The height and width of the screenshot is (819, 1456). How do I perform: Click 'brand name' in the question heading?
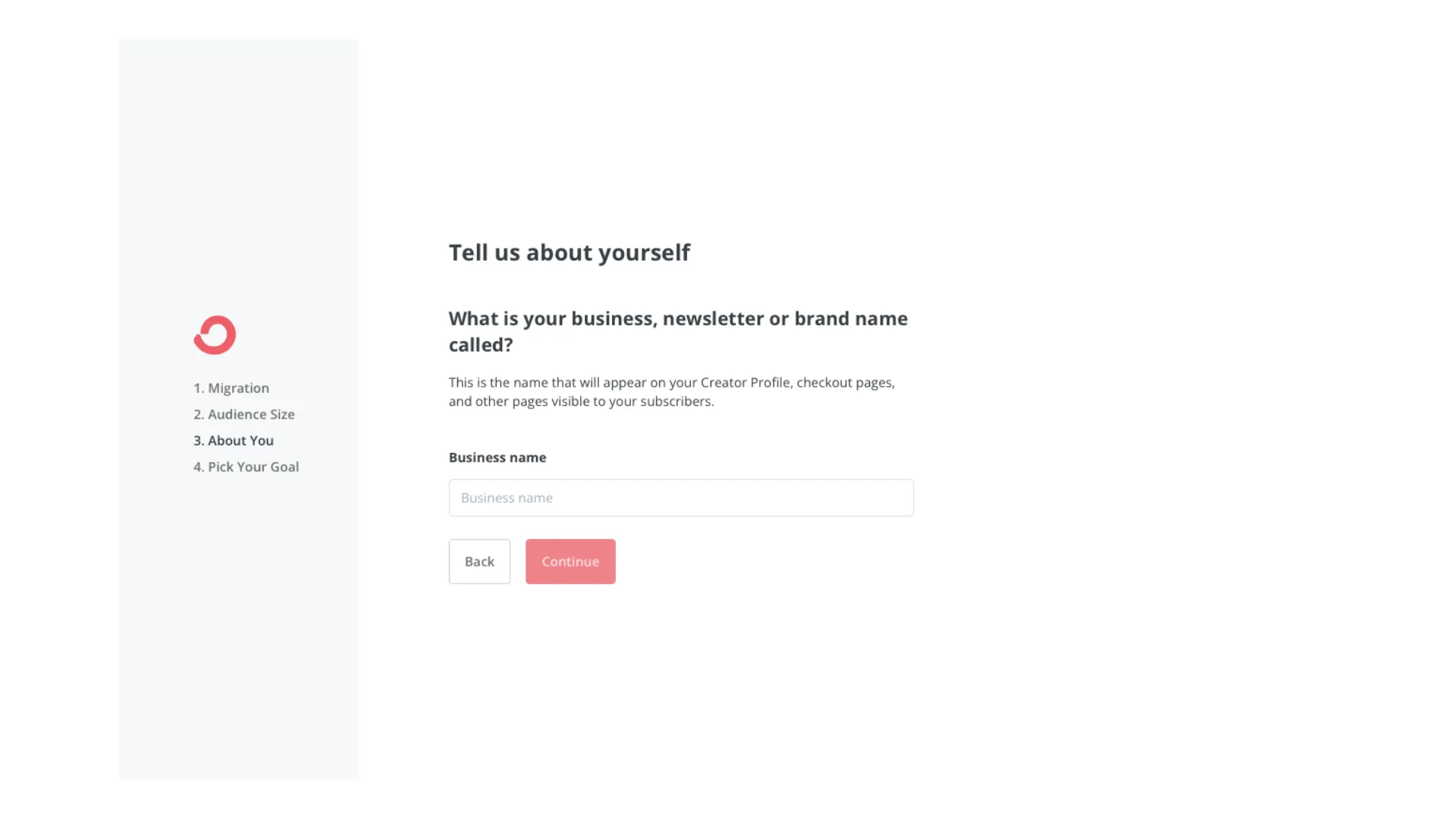tap(850, 318)
